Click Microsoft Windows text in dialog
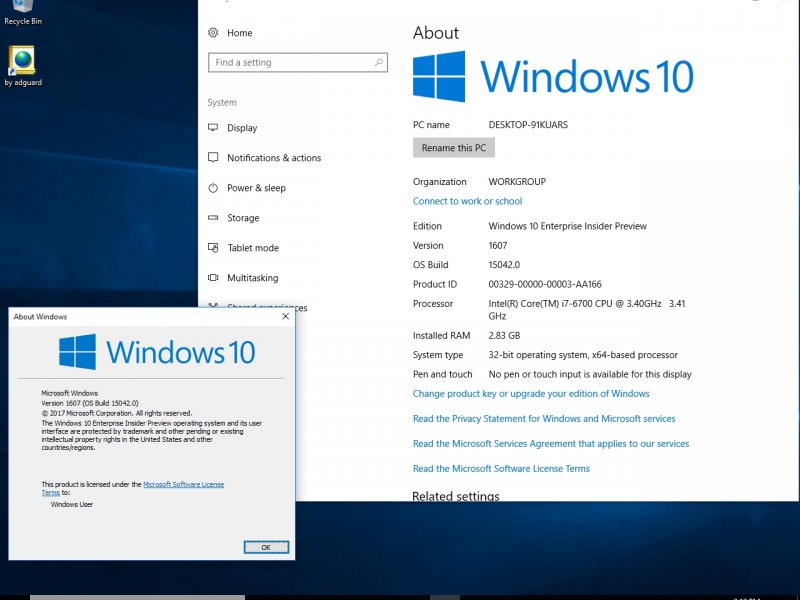The width and height of the screenshot is (800, 600). click(x=69, y=393)
